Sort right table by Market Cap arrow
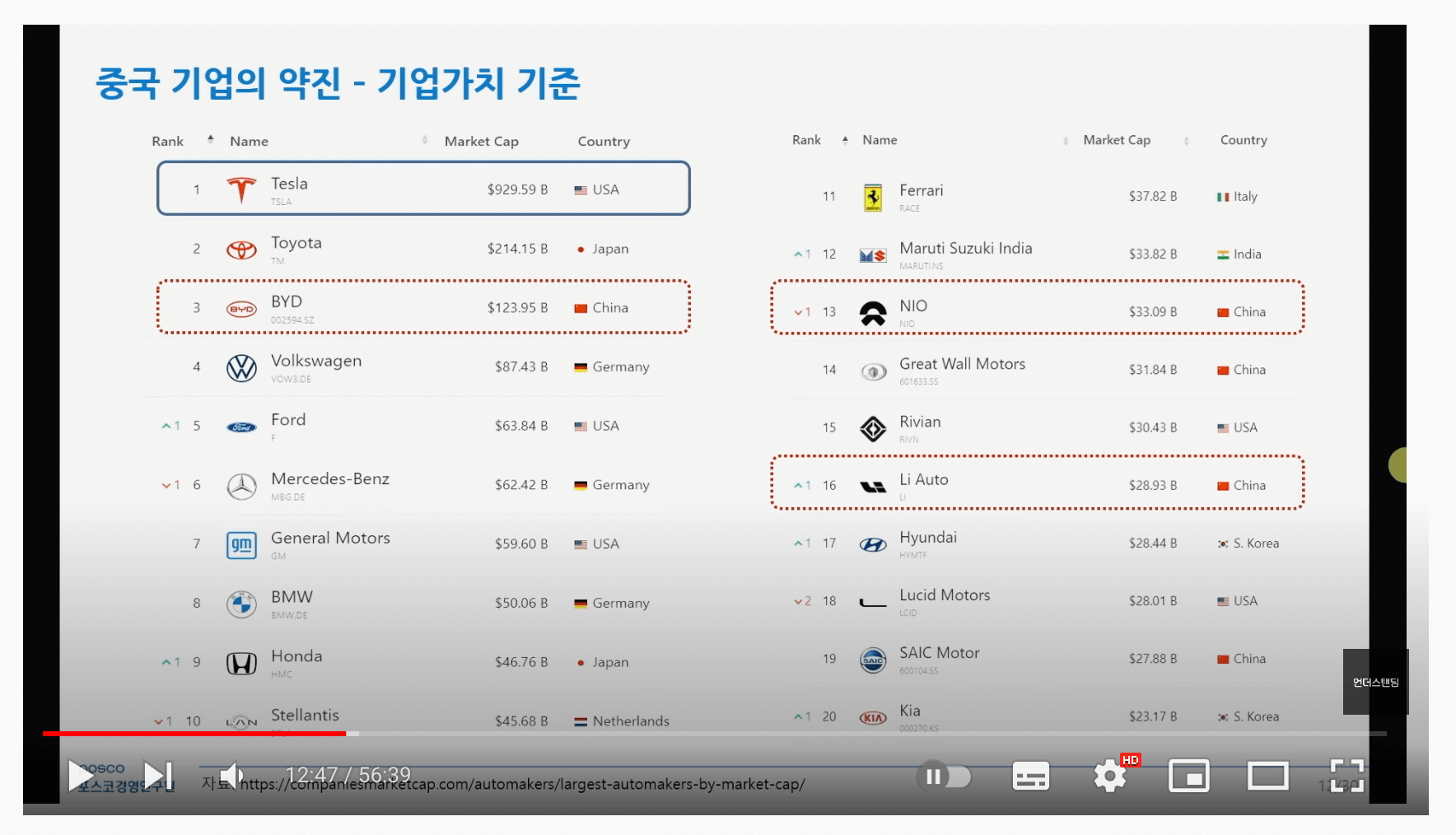1456x835 pixels. click(x=1187, y=141)
